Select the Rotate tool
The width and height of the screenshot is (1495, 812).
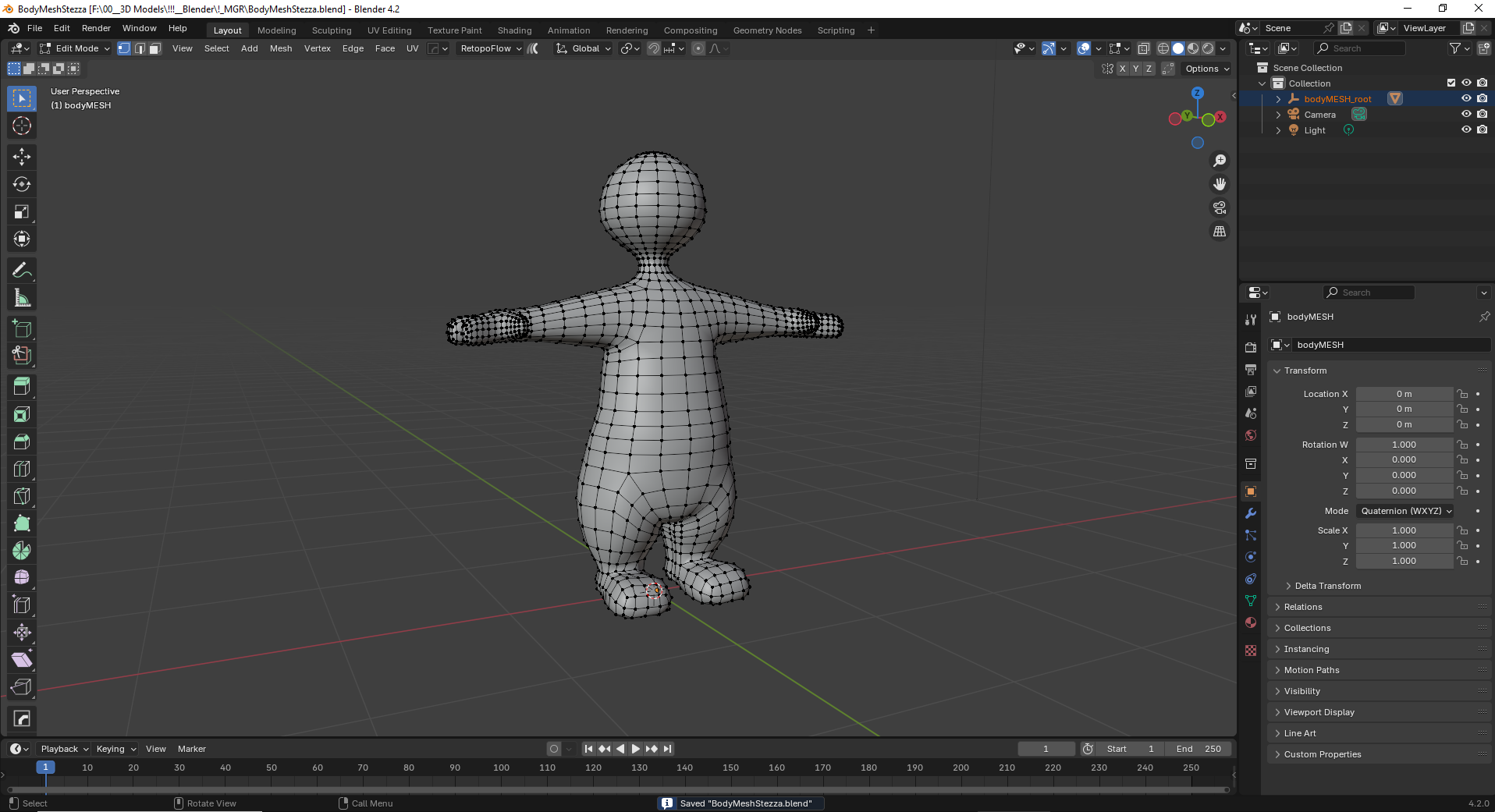click(22, 184)
